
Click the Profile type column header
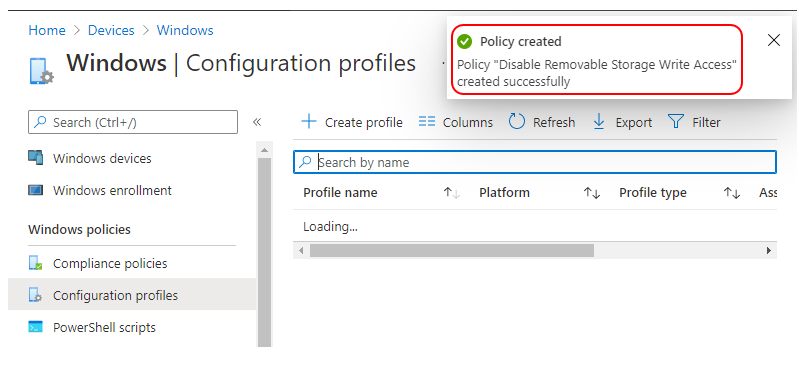tap(653, 193)
